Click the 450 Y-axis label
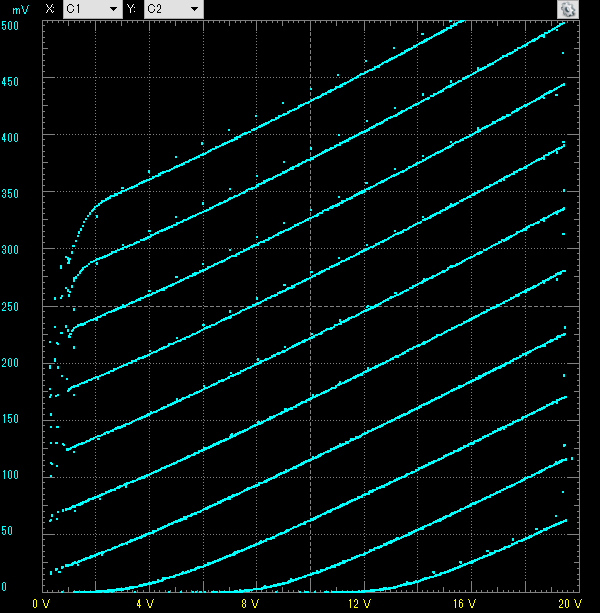 [x=10, y=82]
